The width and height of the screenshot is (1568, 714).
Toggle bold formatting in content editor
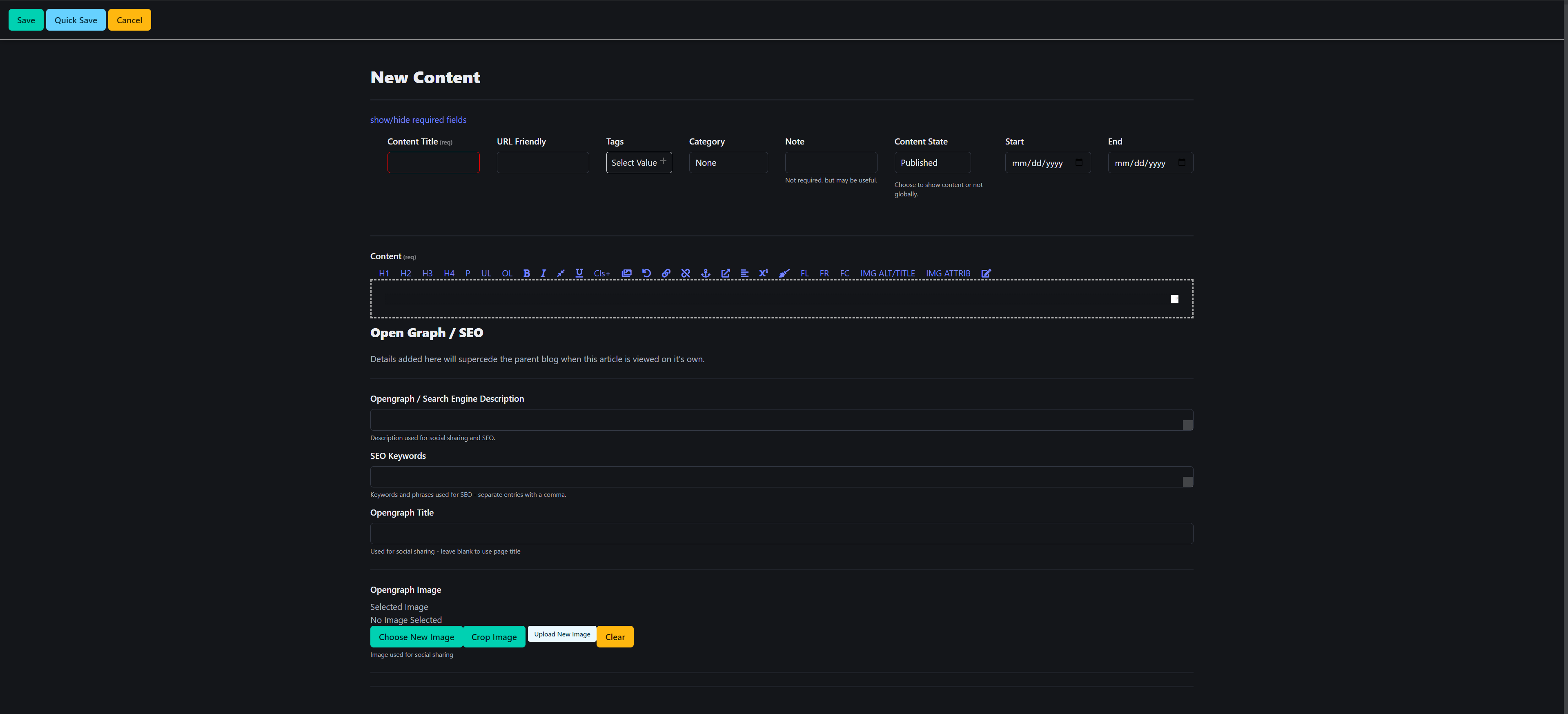click(x=526, y=273)
